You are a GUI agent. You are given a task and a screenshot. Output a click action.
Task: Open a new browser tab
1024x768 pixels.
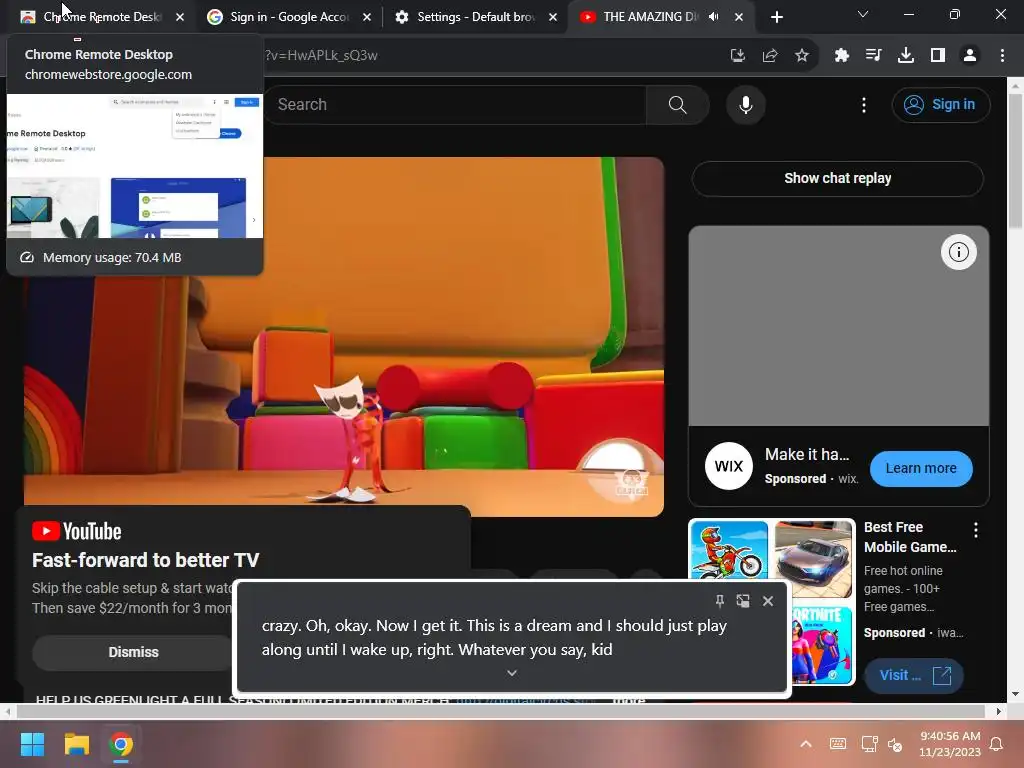[776, 17]
